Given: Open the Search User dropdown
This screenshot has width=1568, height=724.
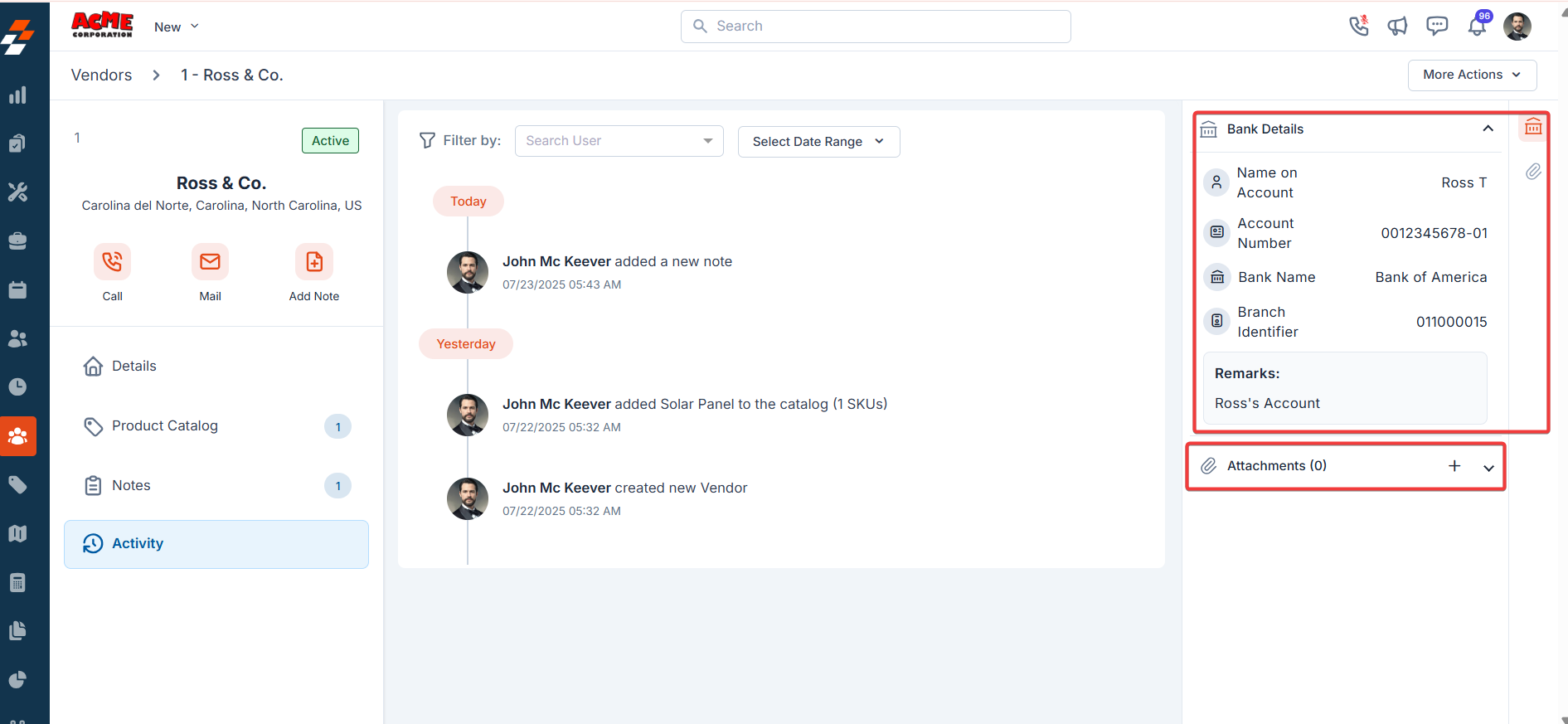Looking at the screenshot, I should (x=619, y=141).
